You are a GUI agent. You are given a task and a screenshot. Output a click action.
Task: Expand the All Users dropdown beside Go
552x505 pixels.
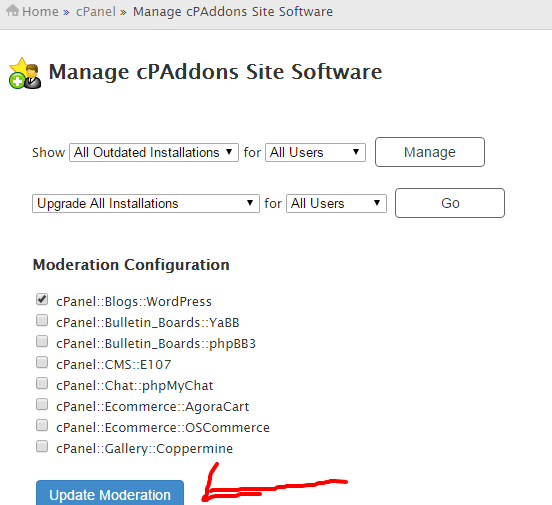(x=337, y=204)
